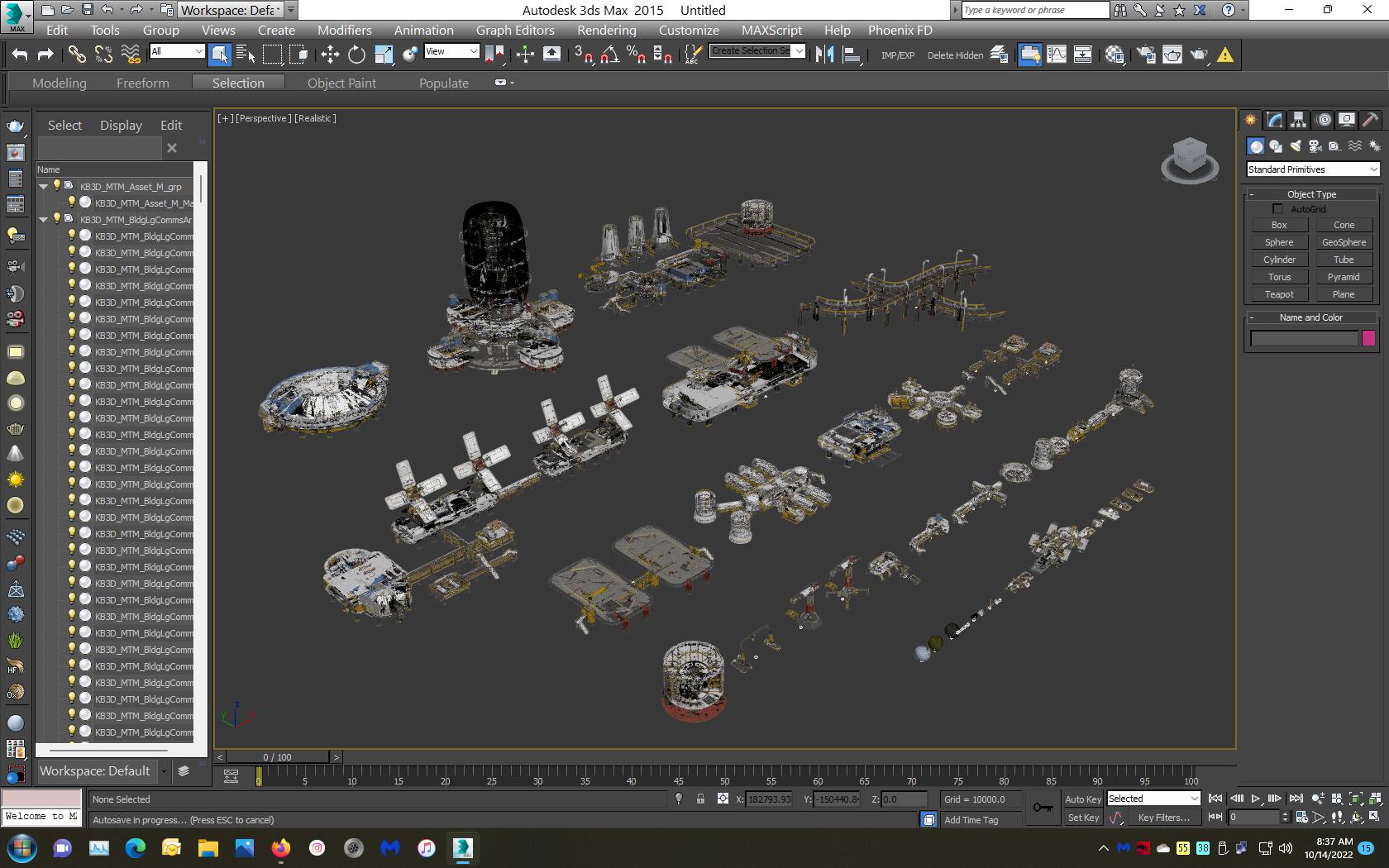Click the GeoSphere object type button
1389x868 pixels.
tap(1344, 242)
